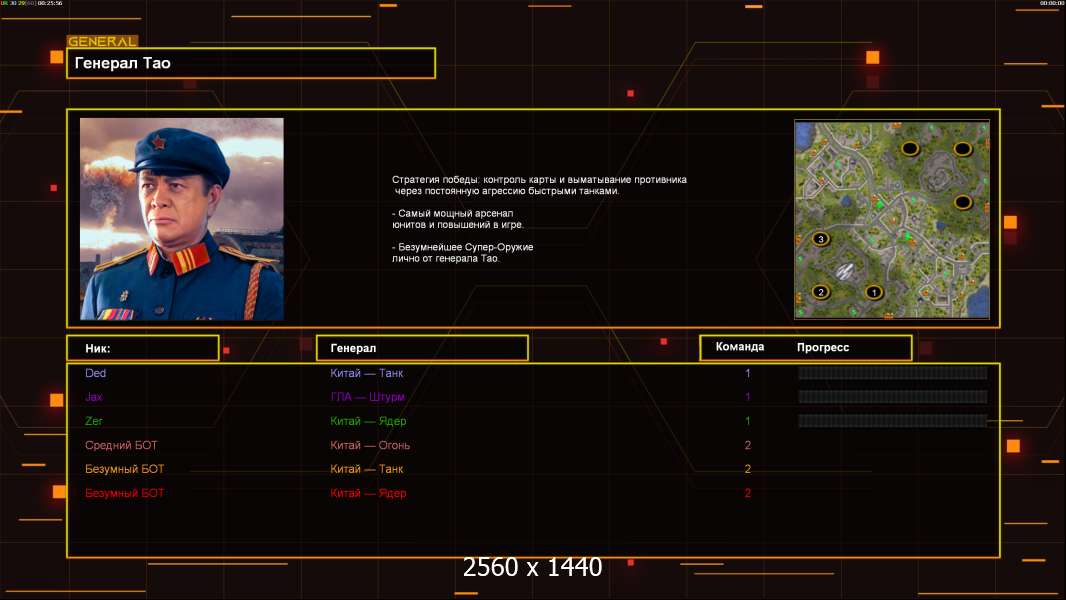1066x600 pixels.
Task: Click team number 1 in Zer's row
Action: point(747,421)
